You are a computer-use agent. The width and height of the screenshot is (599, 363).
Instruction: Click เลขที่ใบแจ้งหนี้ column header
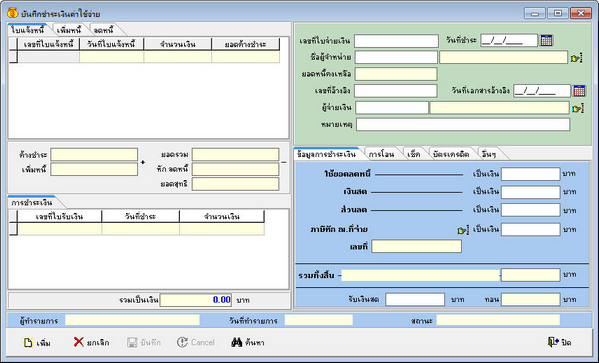click(49, 44)
